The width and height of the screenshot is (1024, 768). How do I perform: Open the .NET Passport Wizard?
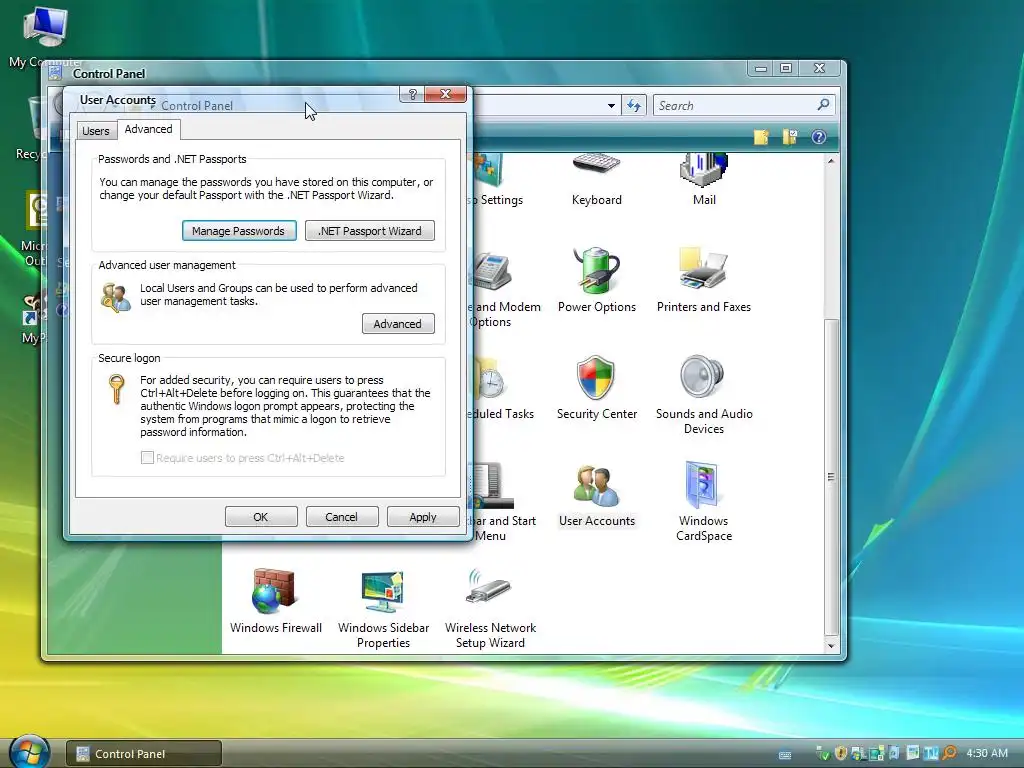coord(370,231)
